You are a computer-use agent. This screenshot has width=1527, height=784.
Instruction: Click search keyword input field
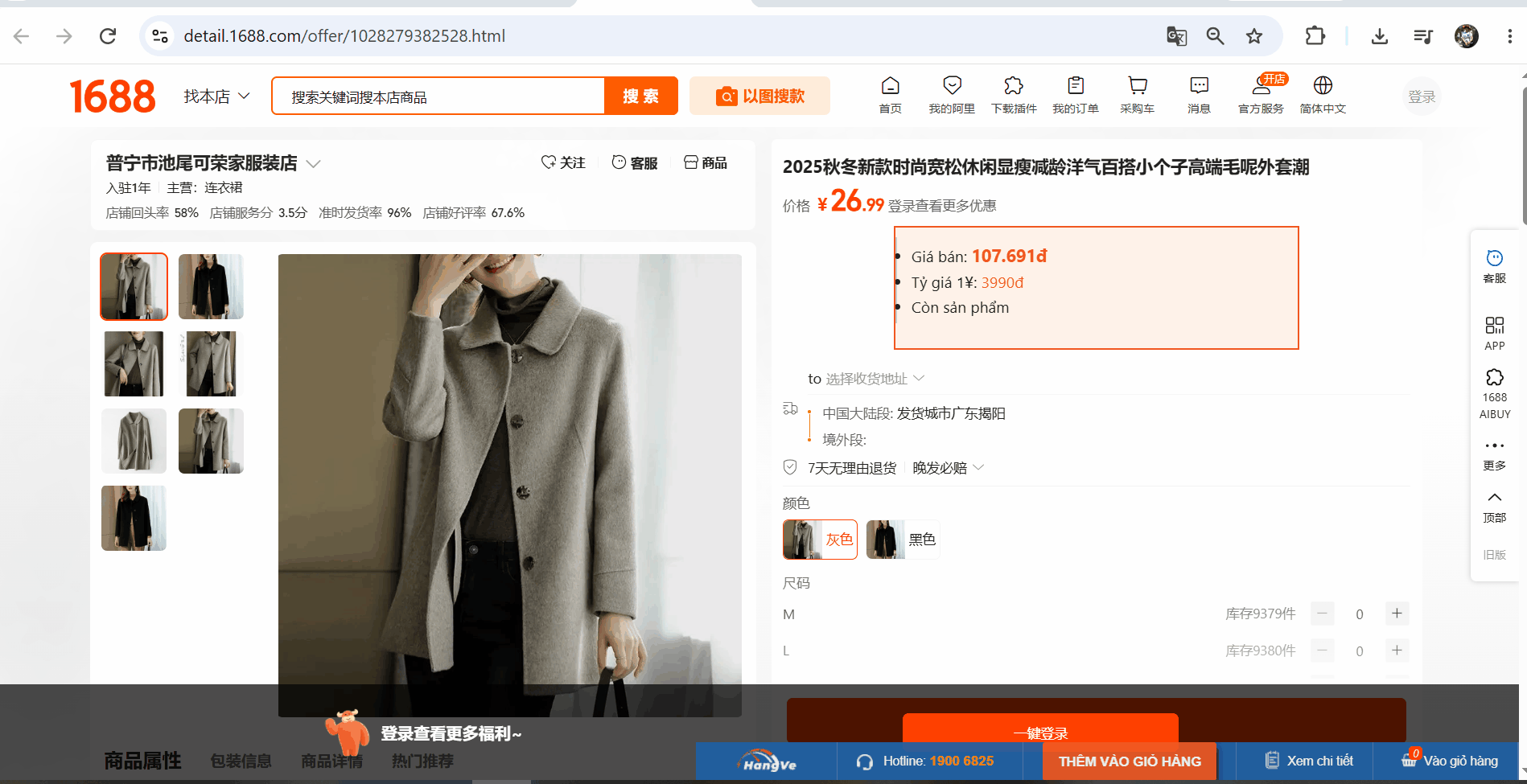tap(438, 96)
